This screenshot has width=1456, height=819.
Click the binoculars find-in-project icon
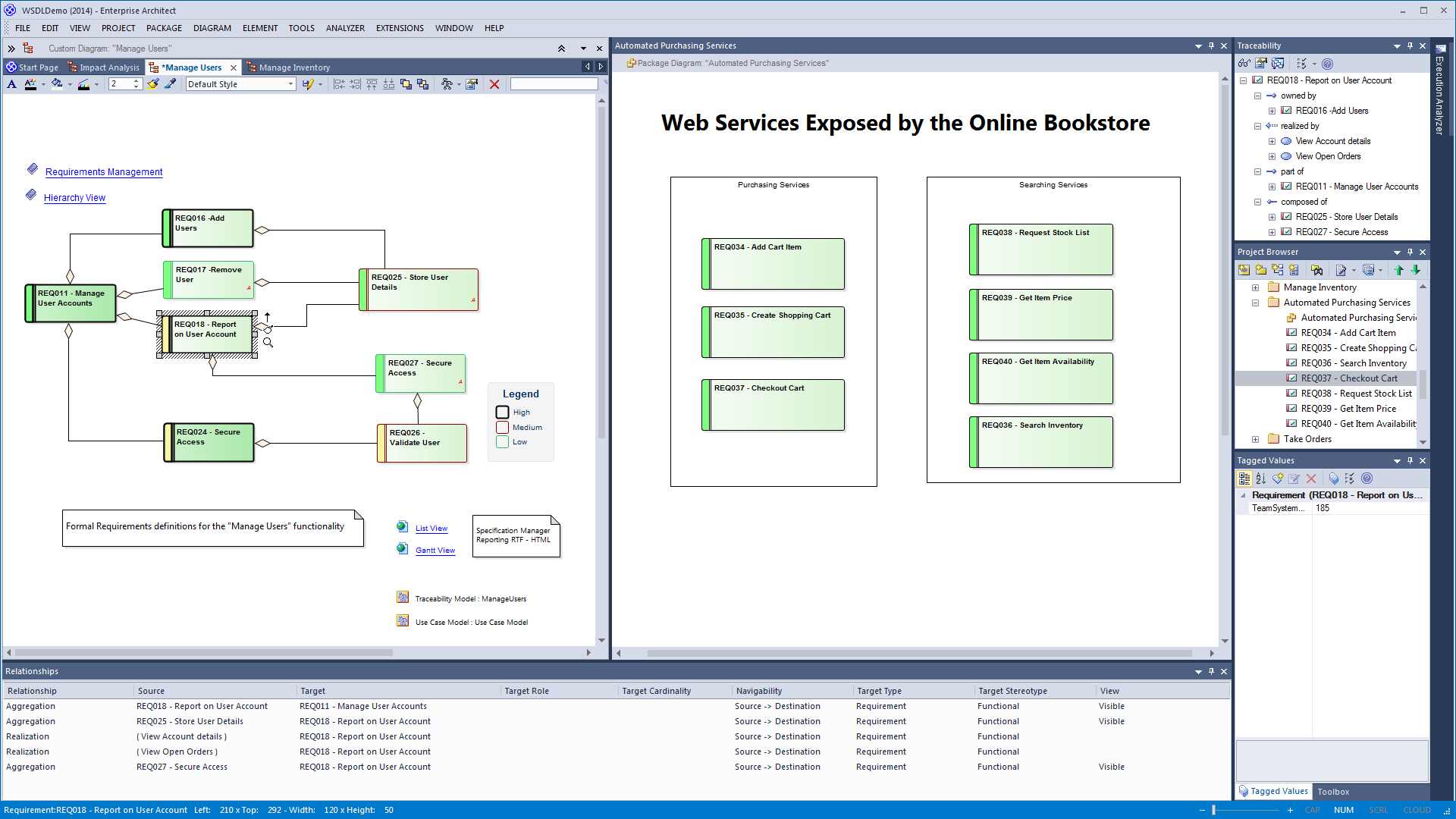[1316, 270]
